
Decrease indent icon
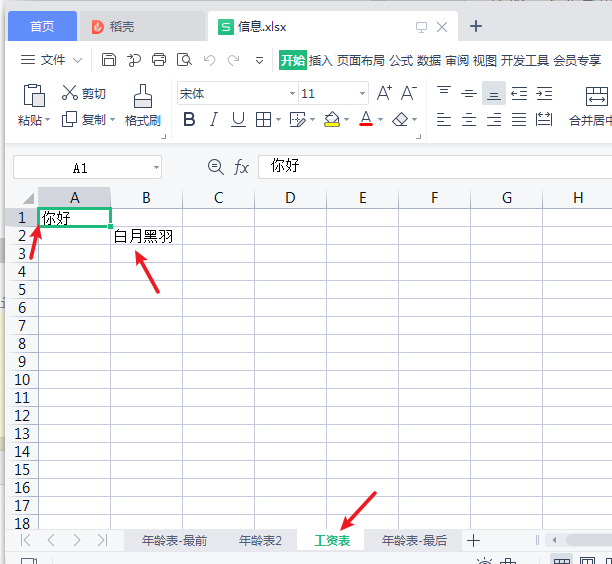pos(519,93)
